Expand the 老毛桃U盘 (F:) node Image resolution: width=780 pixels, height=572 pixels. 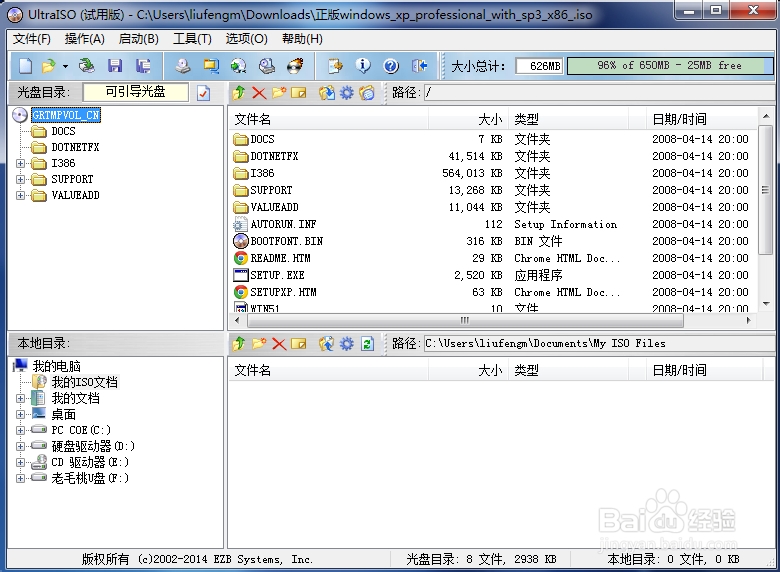20,478
